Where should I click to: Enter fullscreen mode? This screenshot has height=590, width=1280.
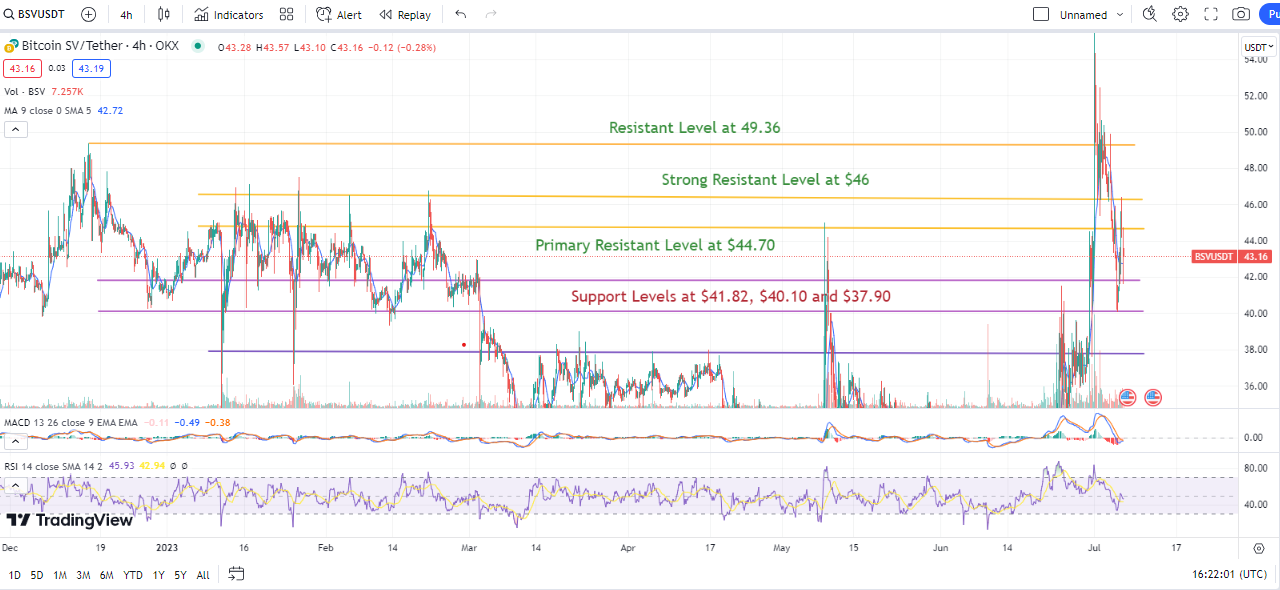pyautogui.click(x=1211, y=14)
